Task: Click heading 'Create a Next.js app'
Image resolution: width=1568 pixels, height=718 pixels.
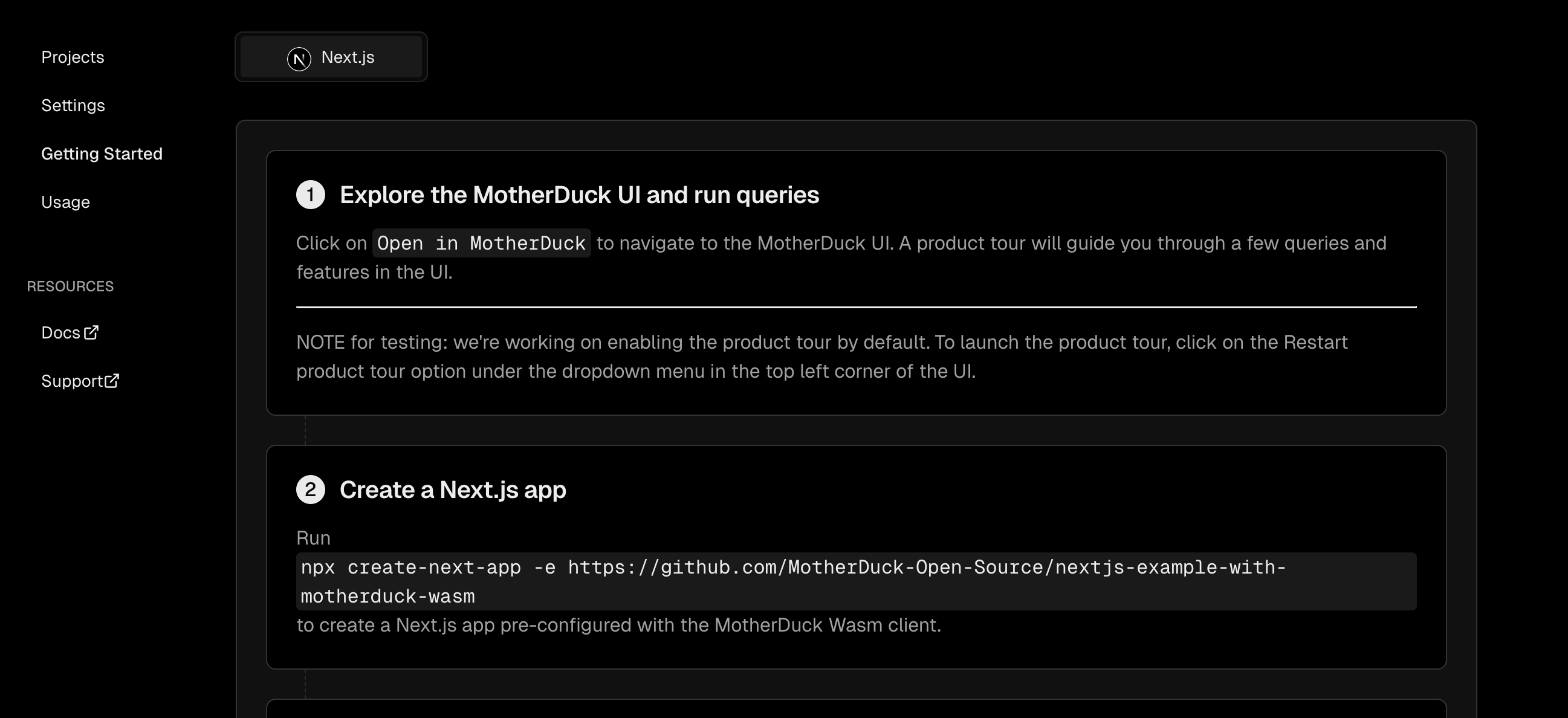Action: click(x=453, y=490)
